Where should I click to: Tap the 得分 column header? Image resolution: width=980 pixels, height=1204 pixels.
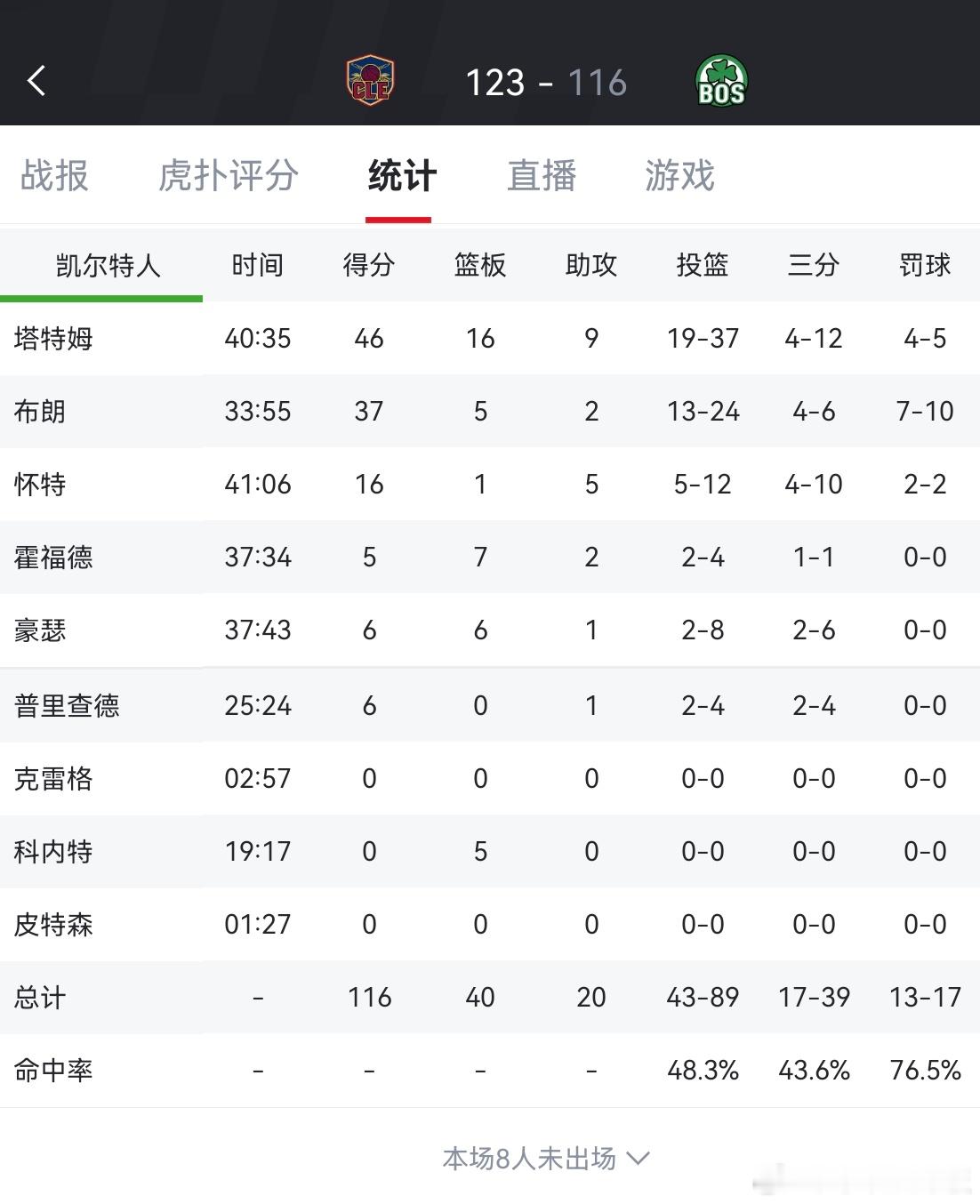click(x=369, y=265)
